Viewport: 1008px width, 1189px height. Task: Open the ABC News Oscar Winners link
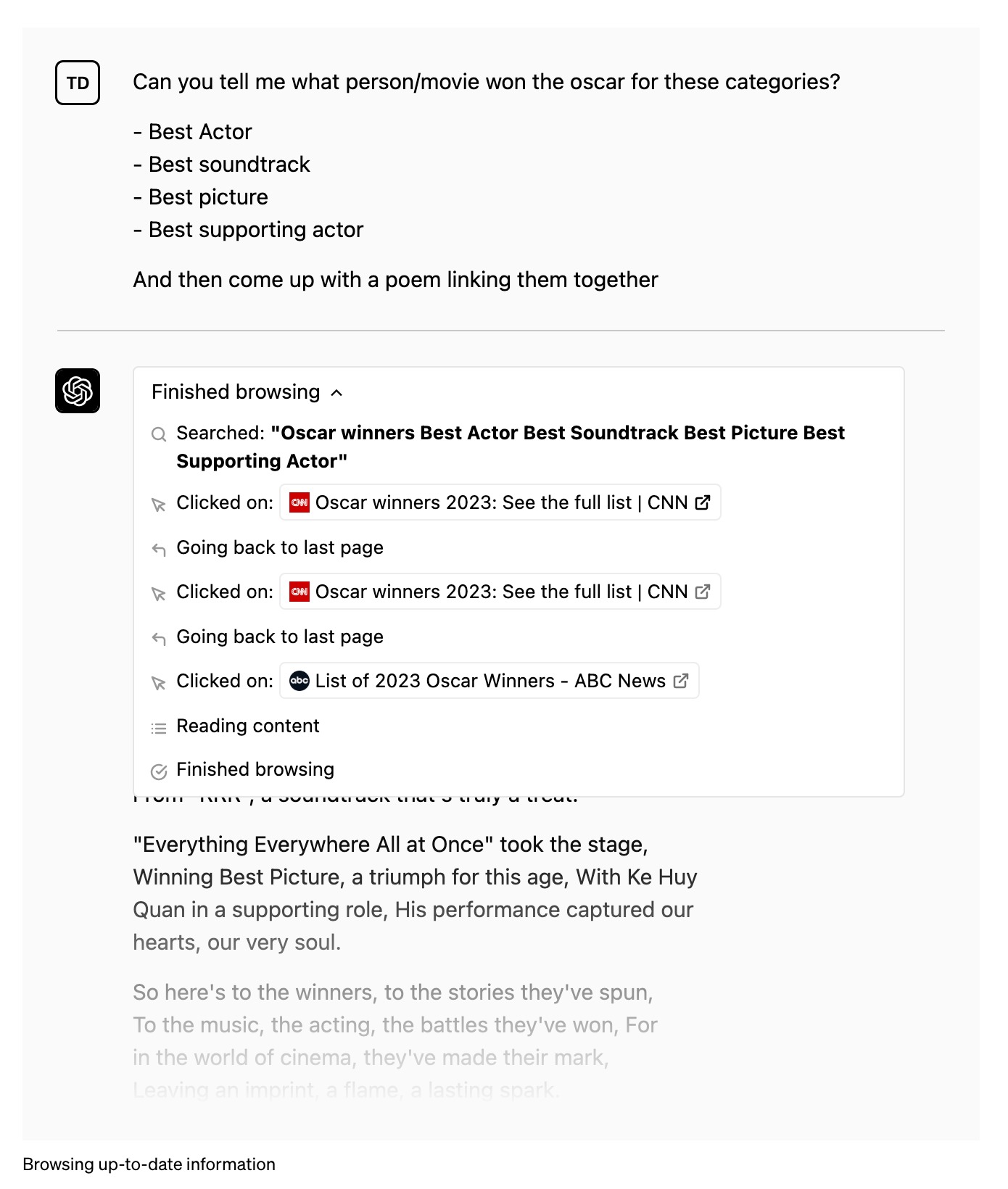490,681
